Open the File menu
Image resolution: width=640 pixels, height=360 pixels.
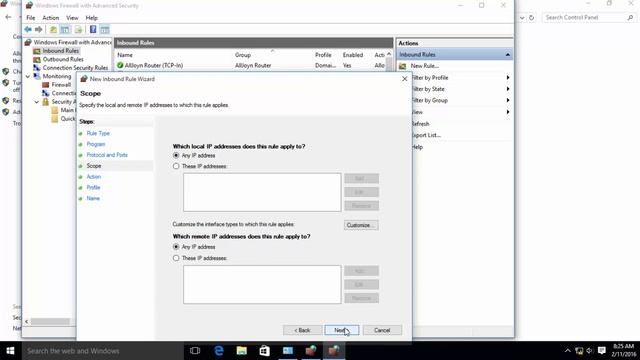pos(31,18)
